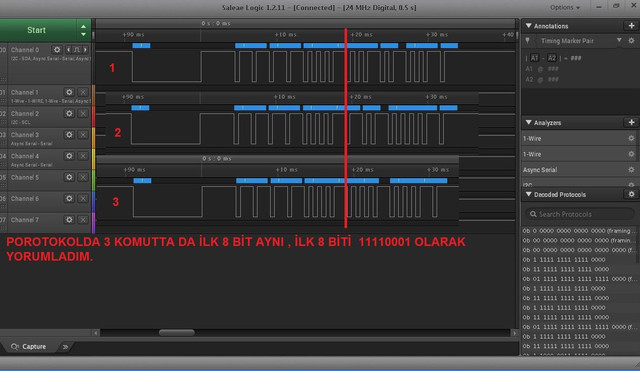Viewport: 640px width, 371px height.
Task: Click the Channel 0 label
Action: click(x=25, y=50)
